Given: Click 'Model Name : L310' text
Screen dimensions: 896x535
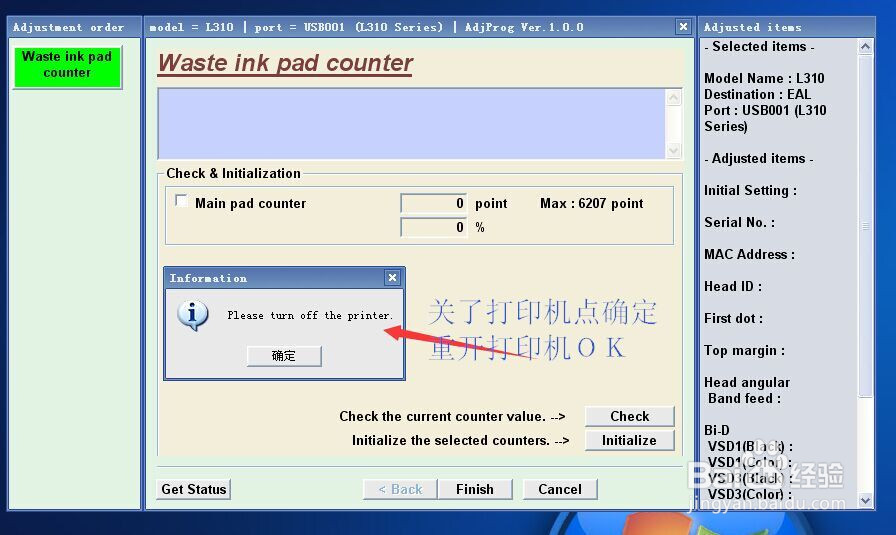Looking at the screenshot, I should click(x=764, y=78).
